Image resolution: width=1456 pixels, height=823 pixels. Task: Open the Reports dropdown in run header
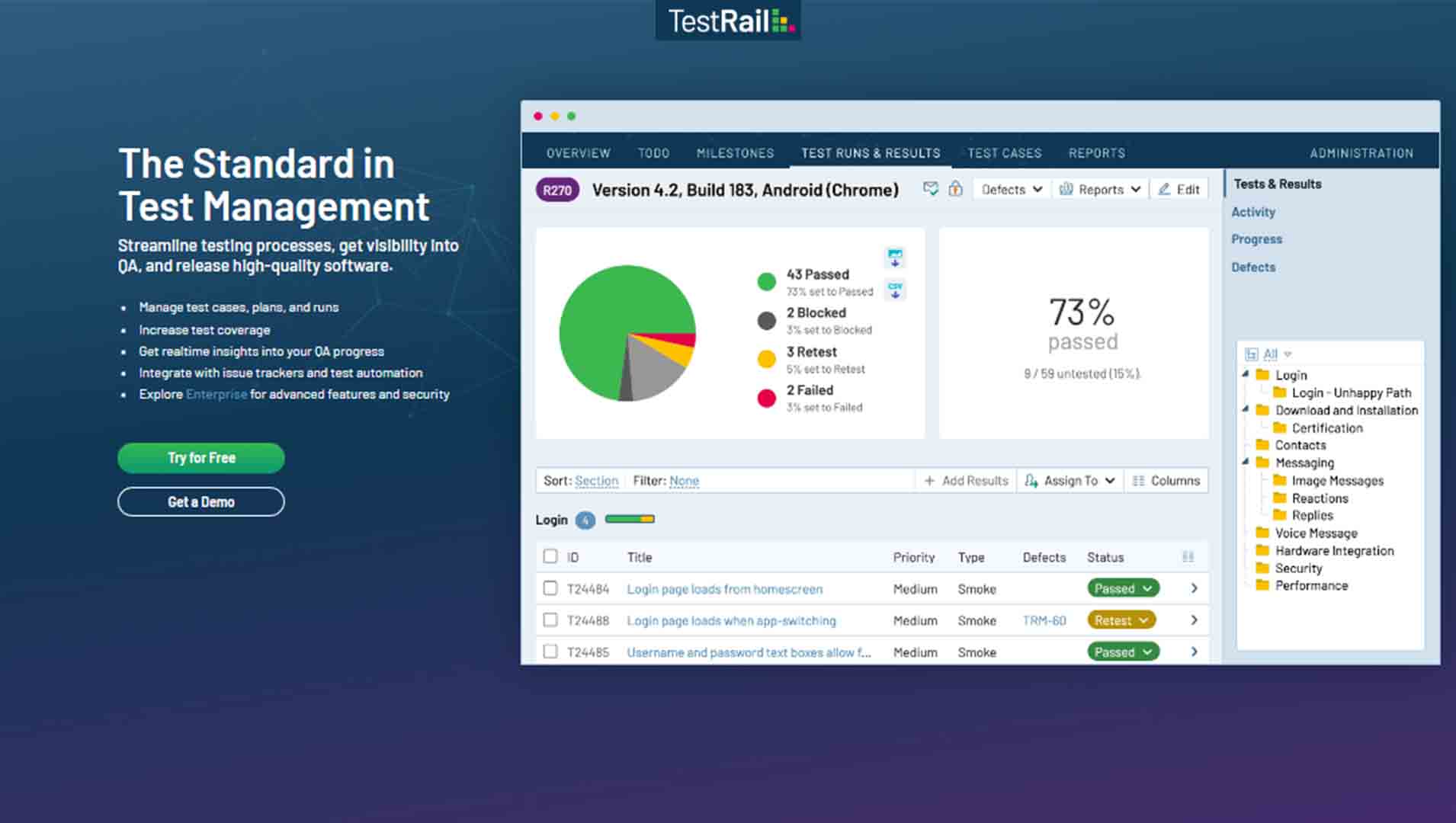point(1100,189)
